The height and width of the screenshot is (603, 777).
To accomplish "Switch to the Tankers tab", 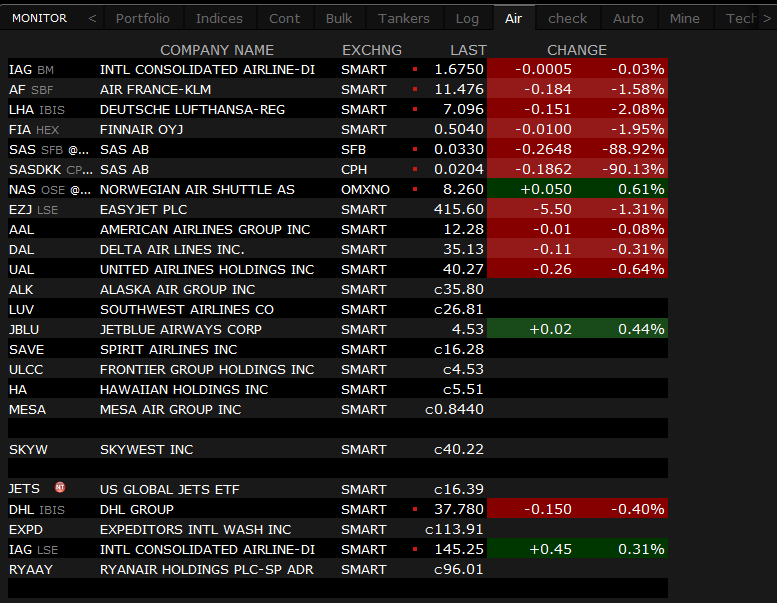I will (404, 18).
